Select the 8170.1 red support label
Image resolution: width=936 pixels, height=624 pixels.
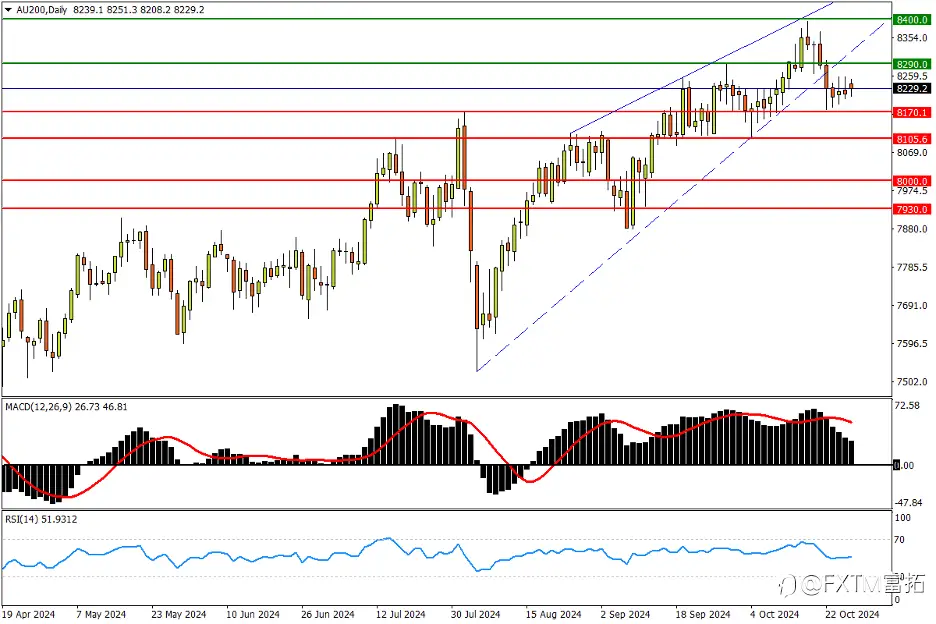click(x=912, y=112)
